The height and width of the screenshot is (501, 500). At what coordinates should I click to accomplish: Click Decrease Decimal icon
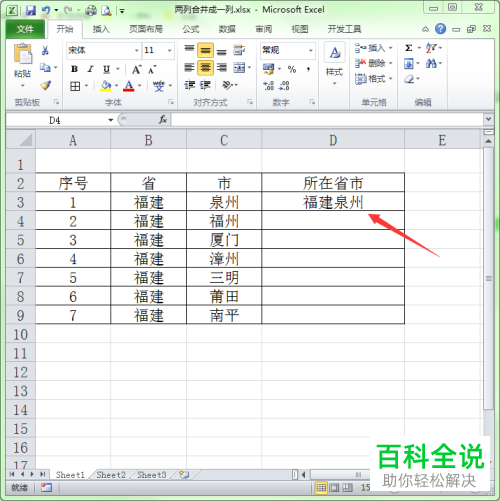coord(284,86)
